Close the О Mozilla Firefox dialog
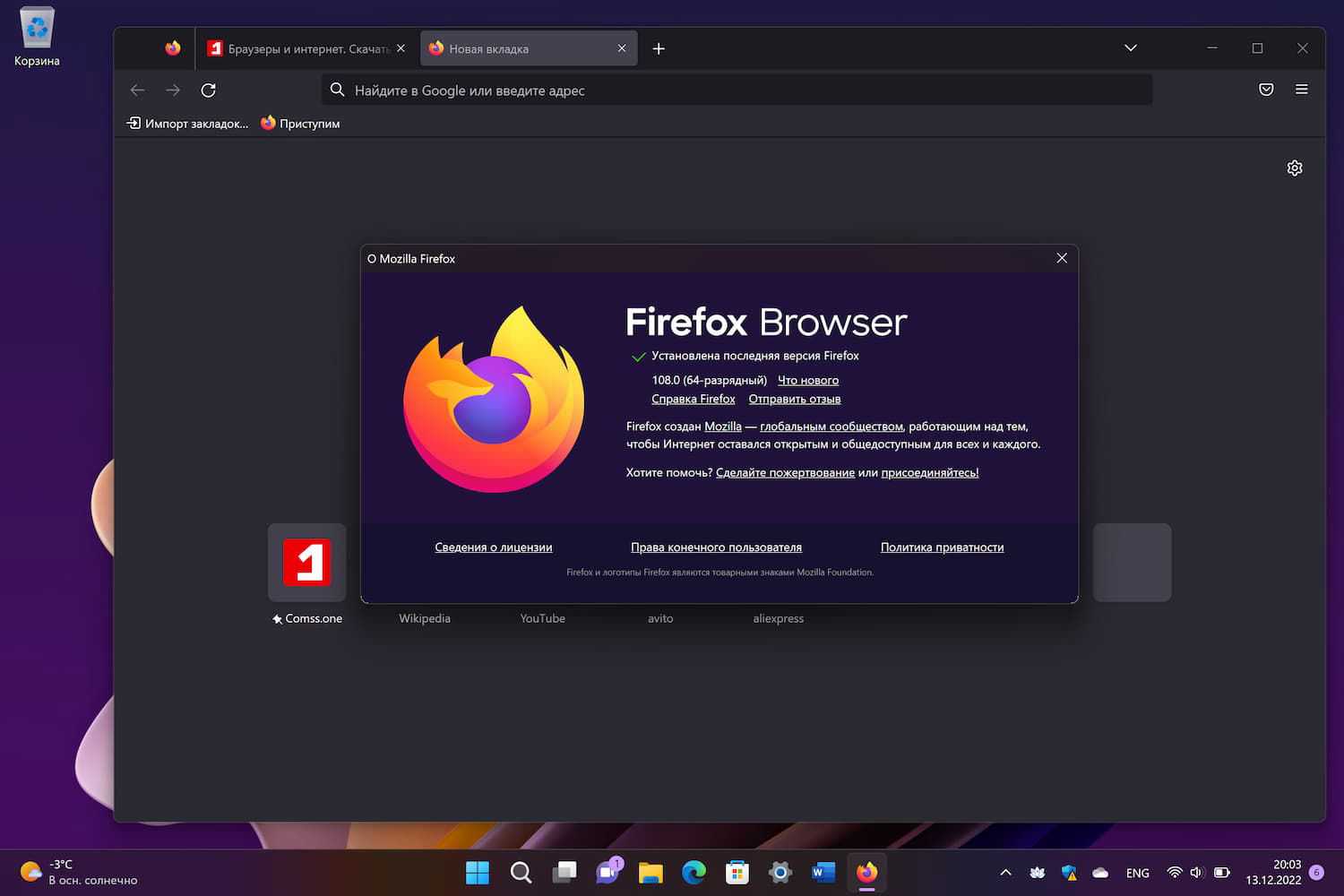 (x=1062, y=258)
